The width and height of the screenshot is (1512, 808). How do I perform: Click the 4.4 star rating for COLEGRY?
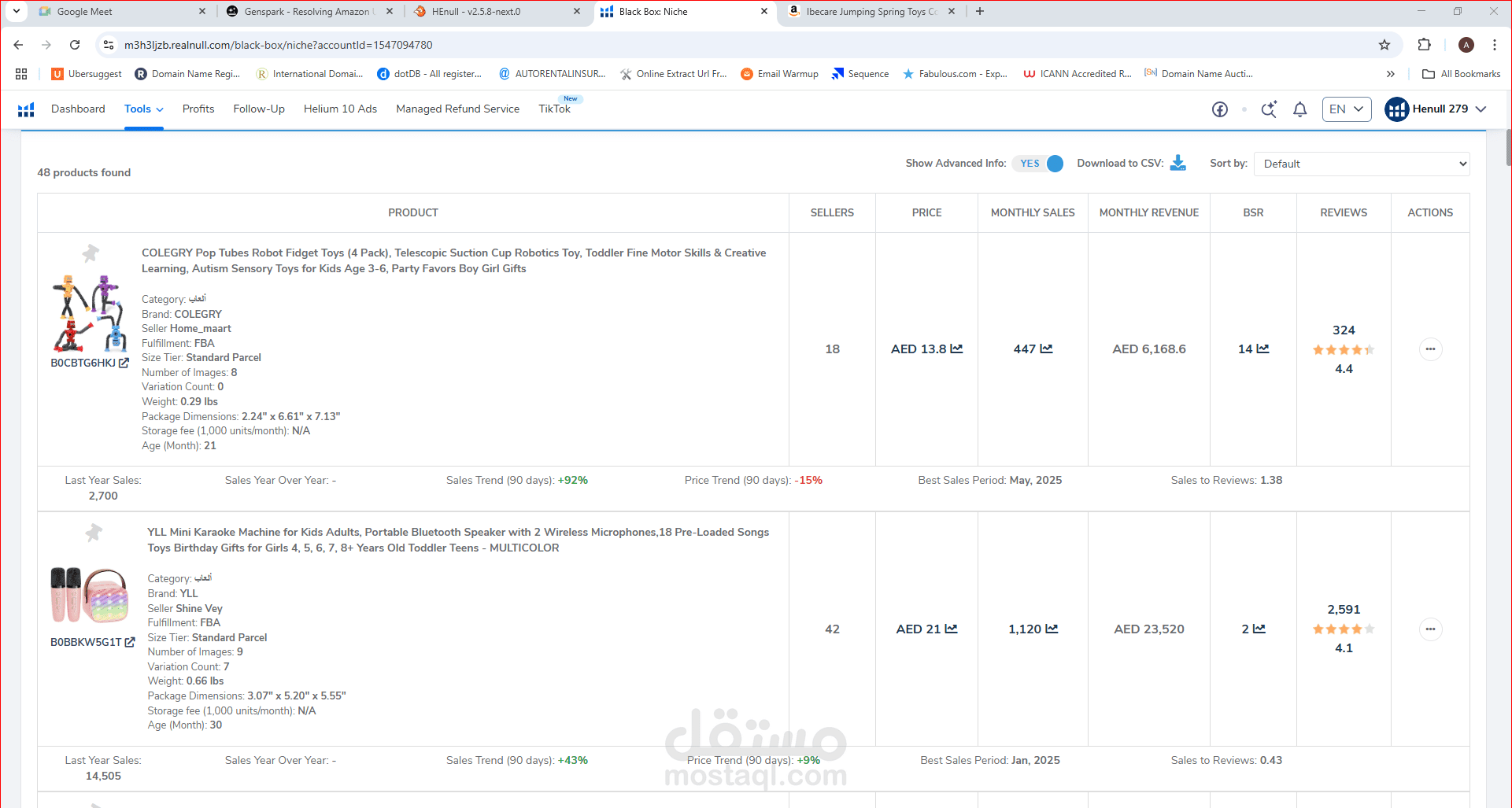[x=1344, y=350]
